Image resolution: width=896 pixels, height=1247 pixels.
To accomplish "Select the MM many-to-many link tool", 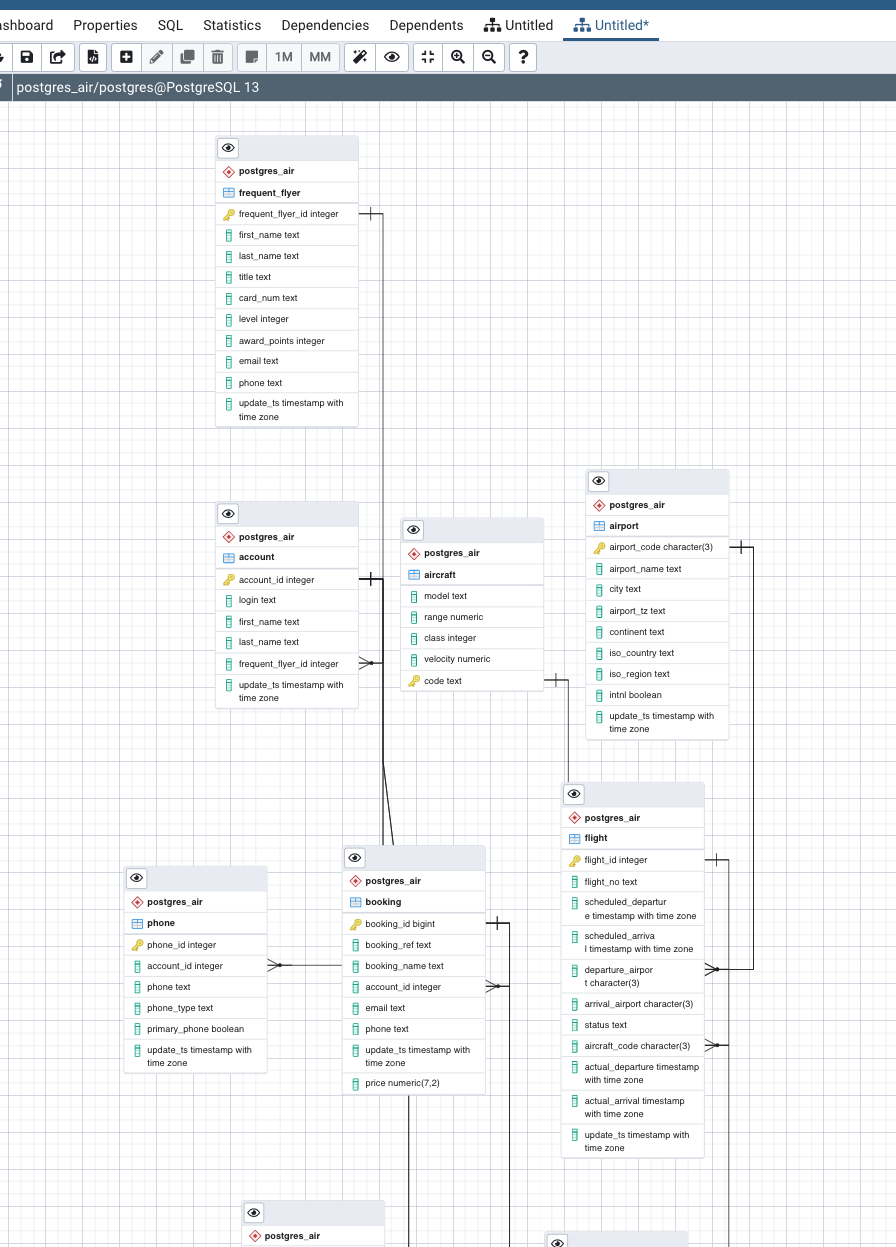I will 320,57.
